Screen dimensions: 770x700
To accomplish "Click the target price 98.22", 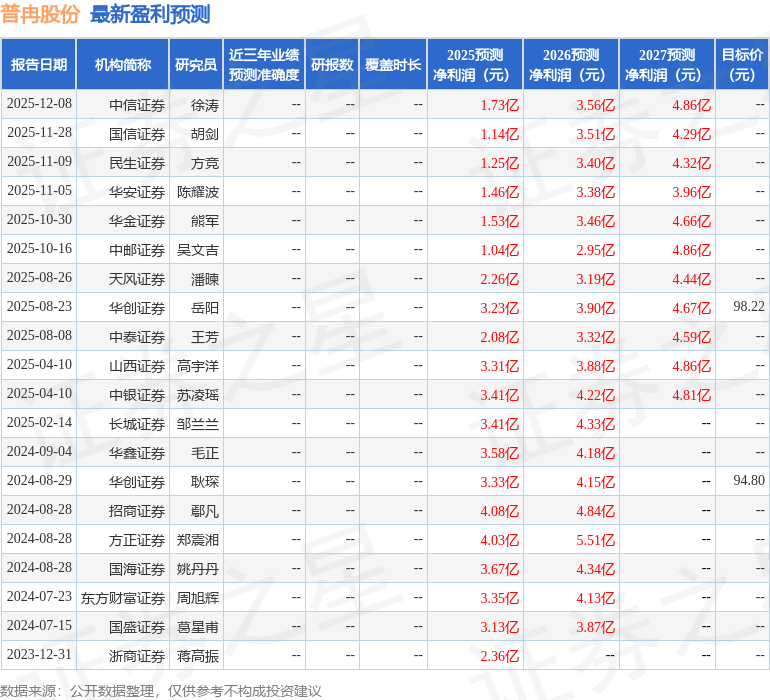I will tap(749, 307).
